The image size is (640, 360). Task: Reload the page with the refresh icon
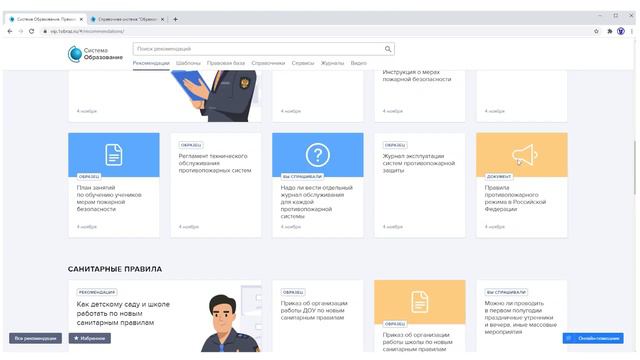(31, 31)
